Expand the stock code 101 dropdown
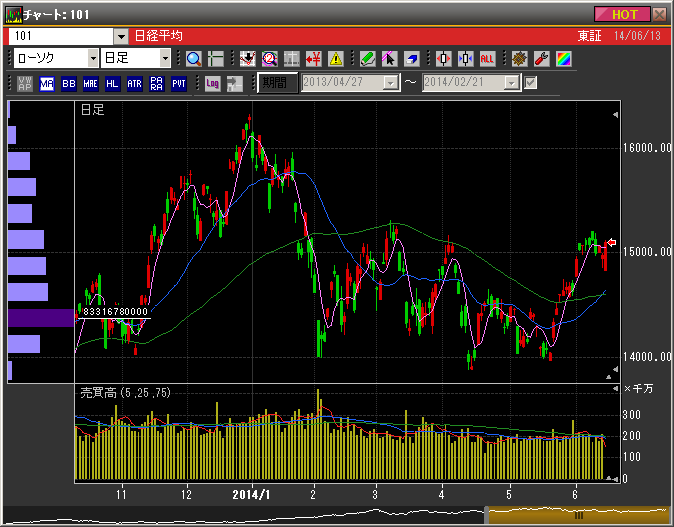 (x=120, y=36)
